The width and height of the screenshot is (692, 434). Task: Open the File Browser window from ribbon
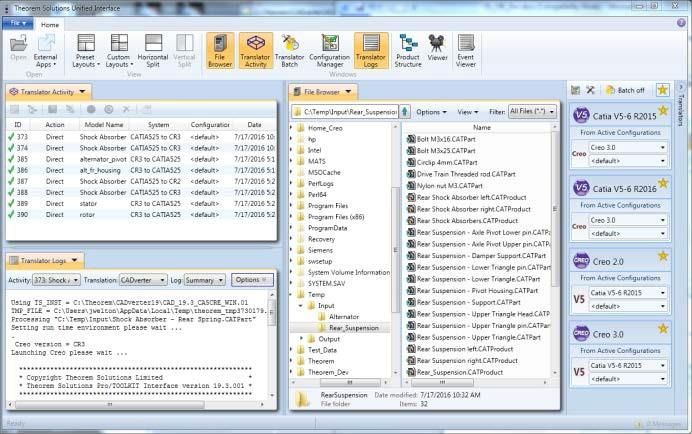[220, 51]
